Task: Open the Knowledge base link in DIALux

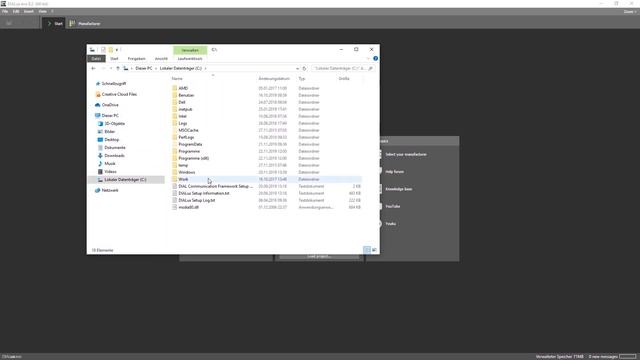Action: 399,189
